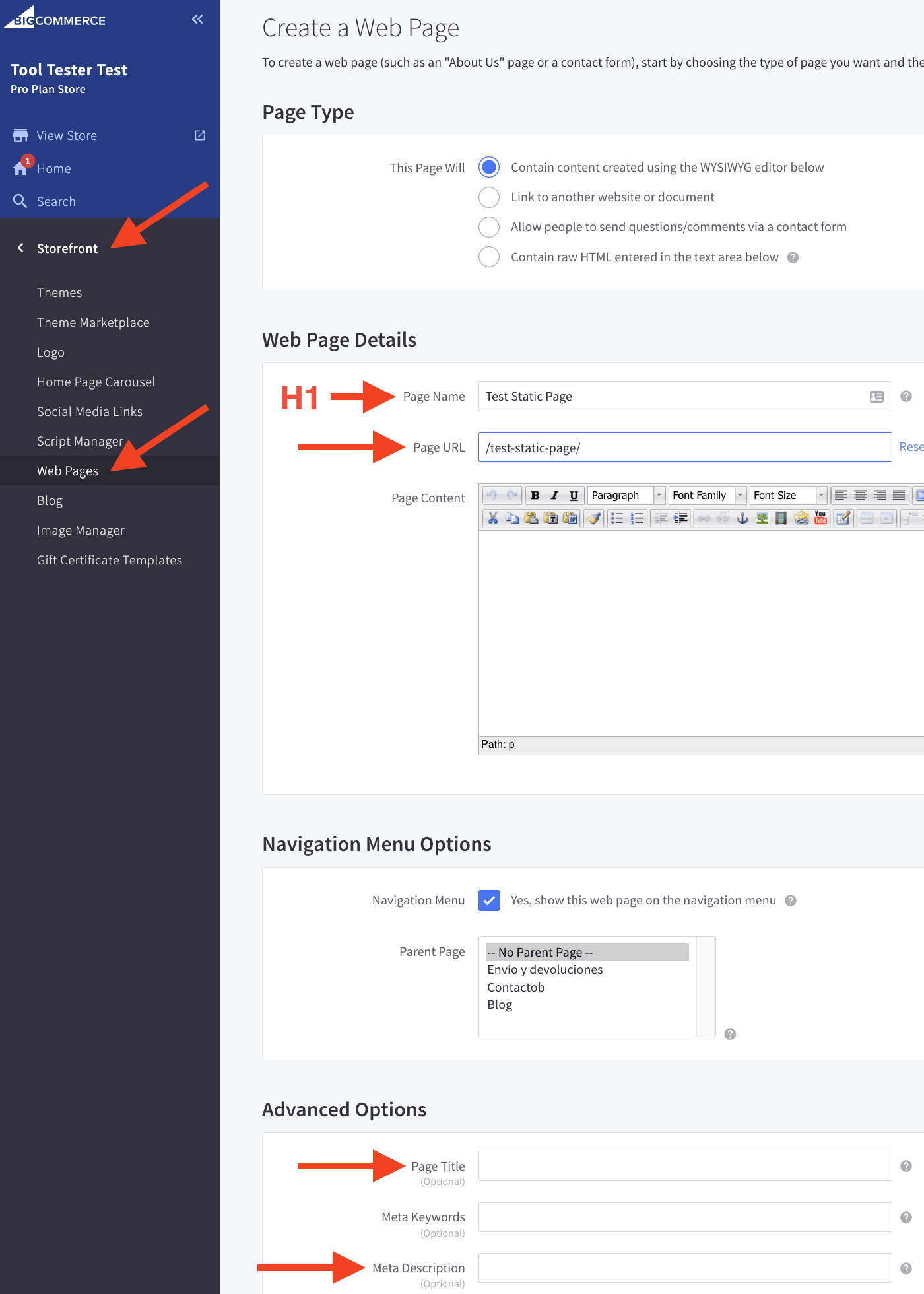Click the Parent Page list scrollbar
This screenshot has width=924, height=1294.
click(706, 986)
